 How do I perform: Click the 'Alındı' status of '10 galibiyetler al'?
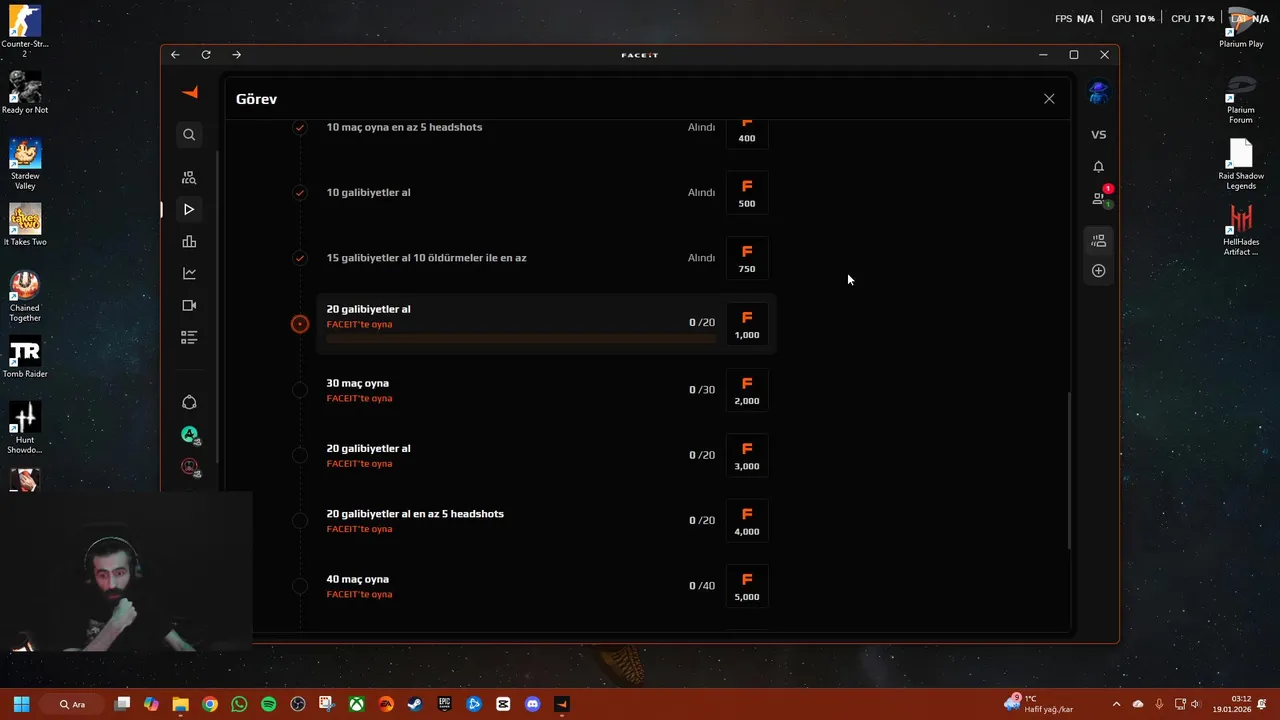click(x=701, y=192)
